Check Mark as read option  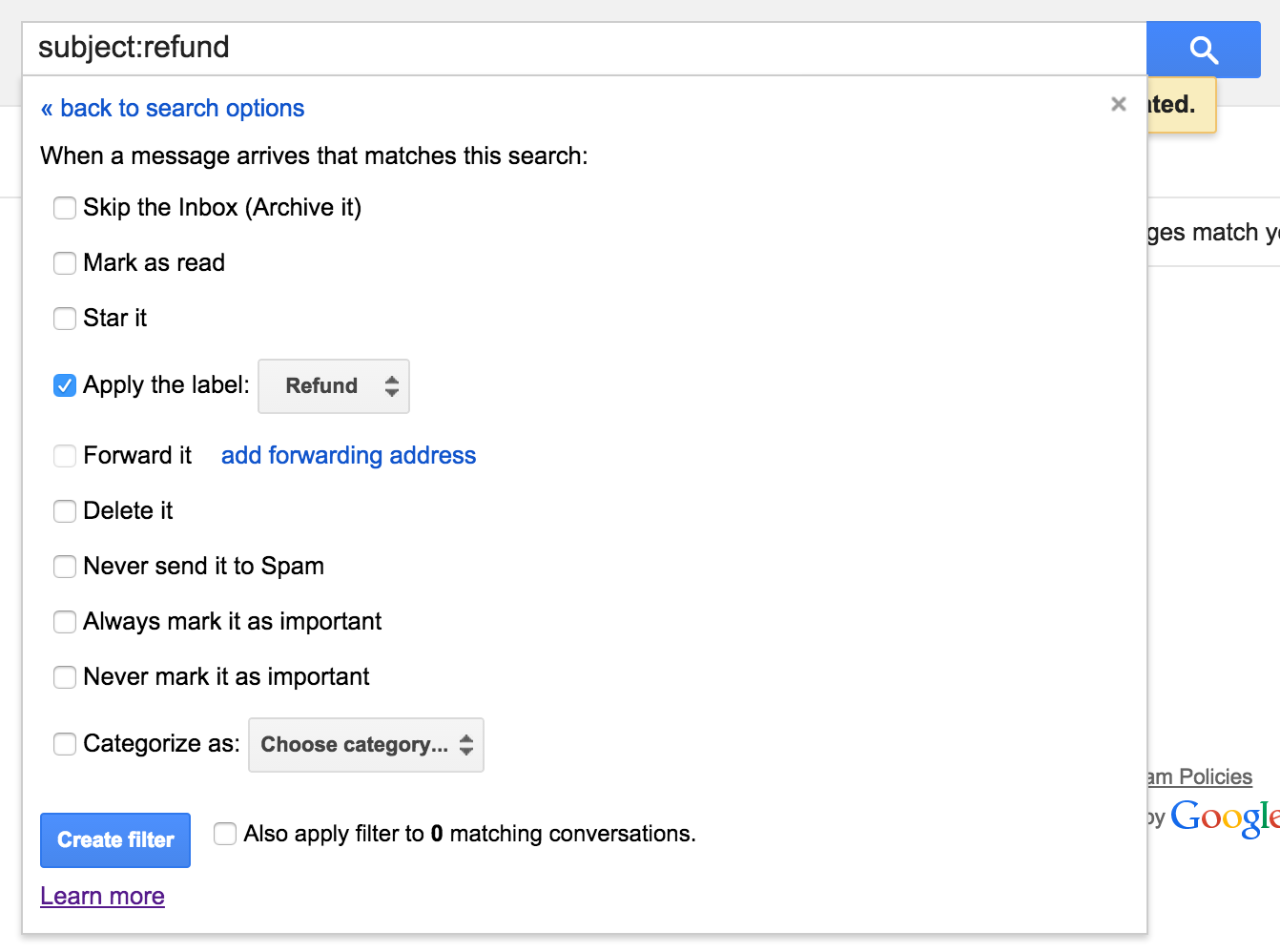tap(65, 263)
